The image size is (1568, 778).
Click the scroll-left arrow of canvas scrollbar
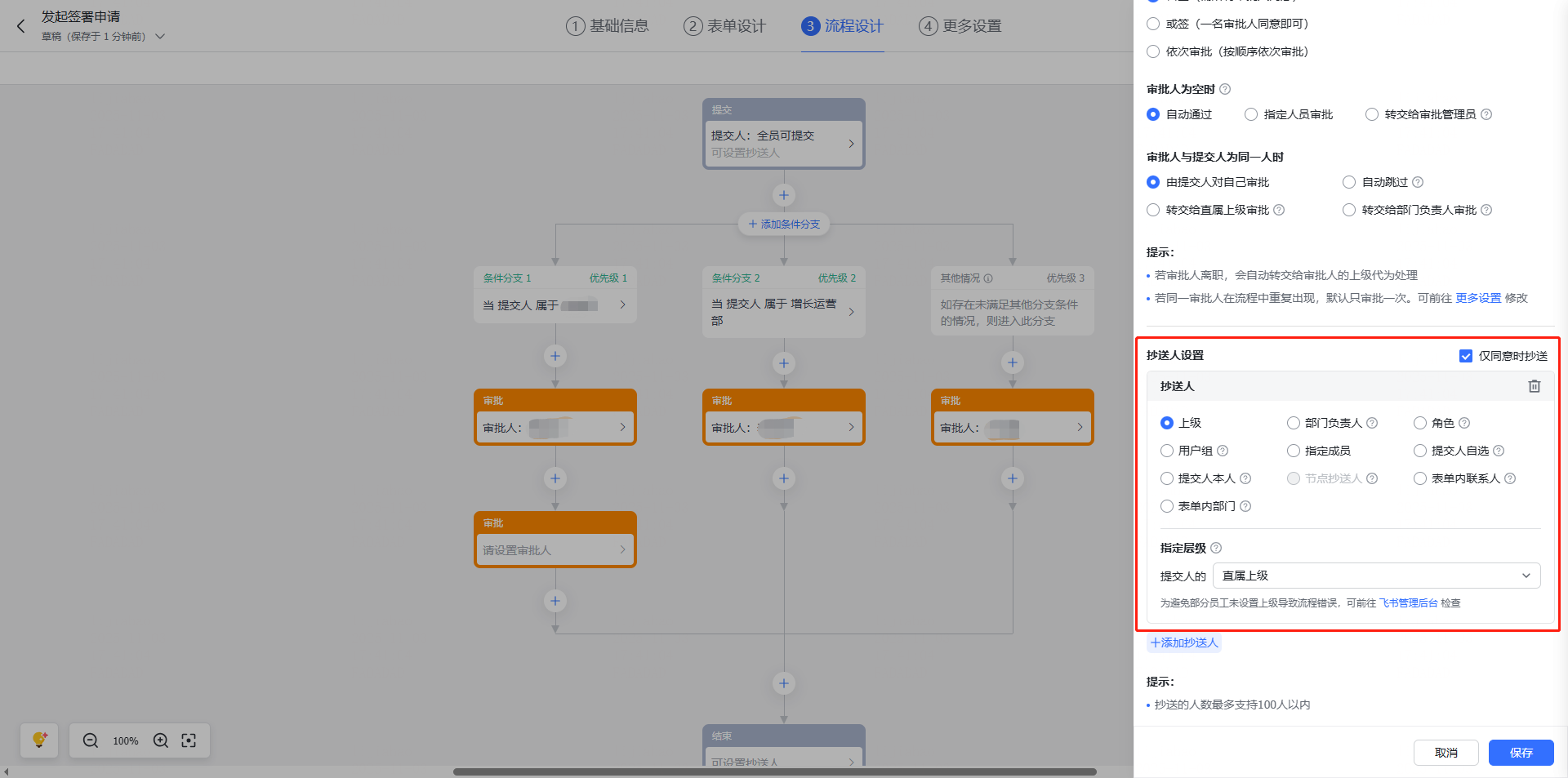pyautogui.click(x=6, y=771)
